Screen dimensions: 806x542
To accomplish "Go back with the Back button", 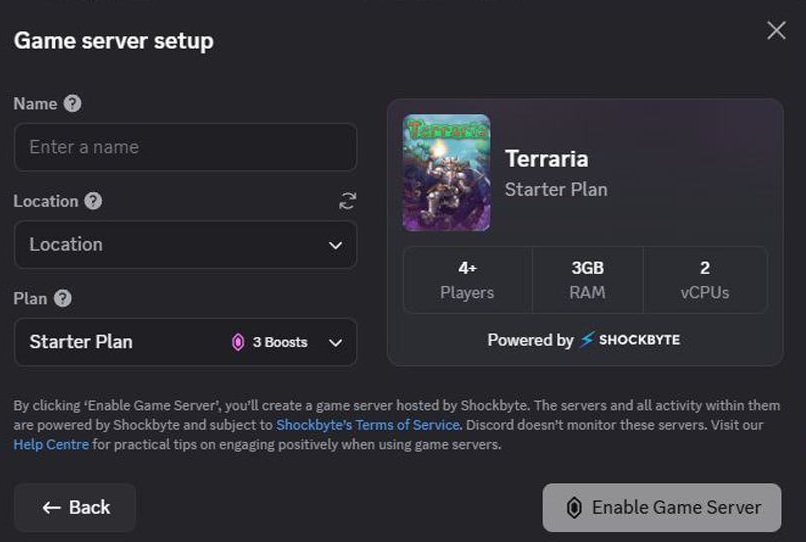I will click(x=75, y=508).
